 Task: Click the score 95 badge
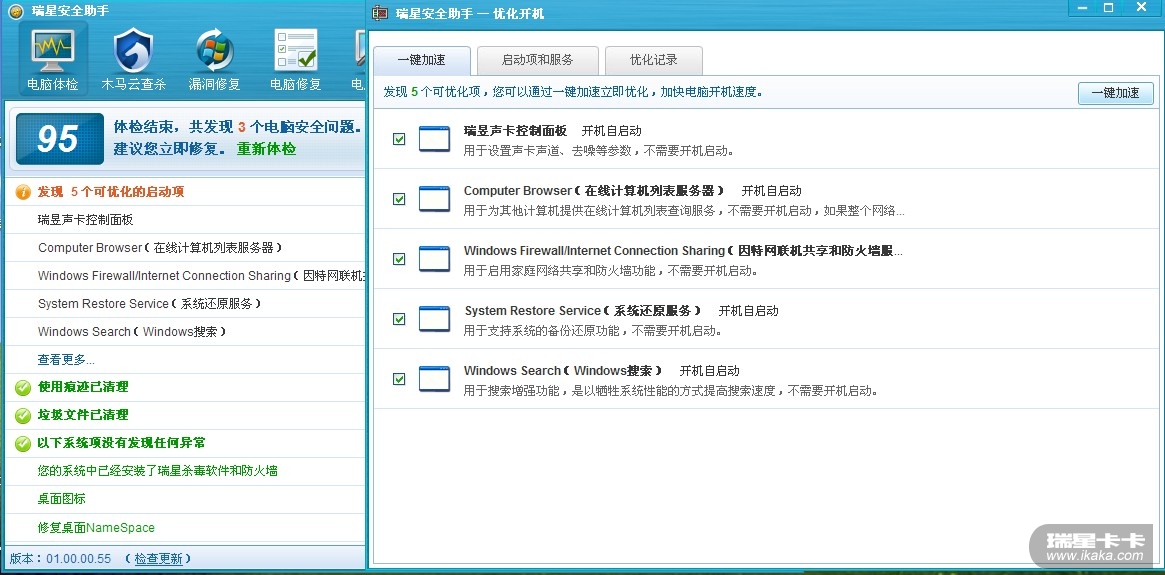coord(59,139)
